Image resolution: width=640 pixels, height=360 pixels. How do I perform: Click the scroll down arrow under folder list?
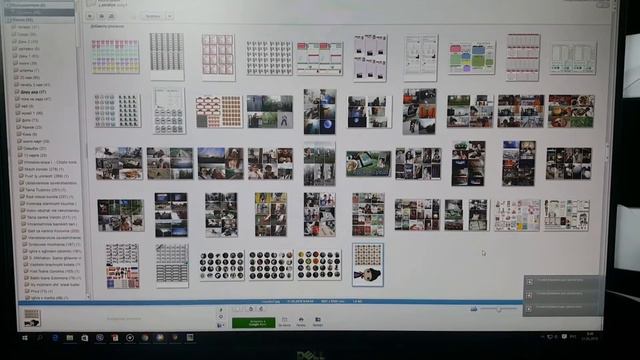(x=88, y=297)
